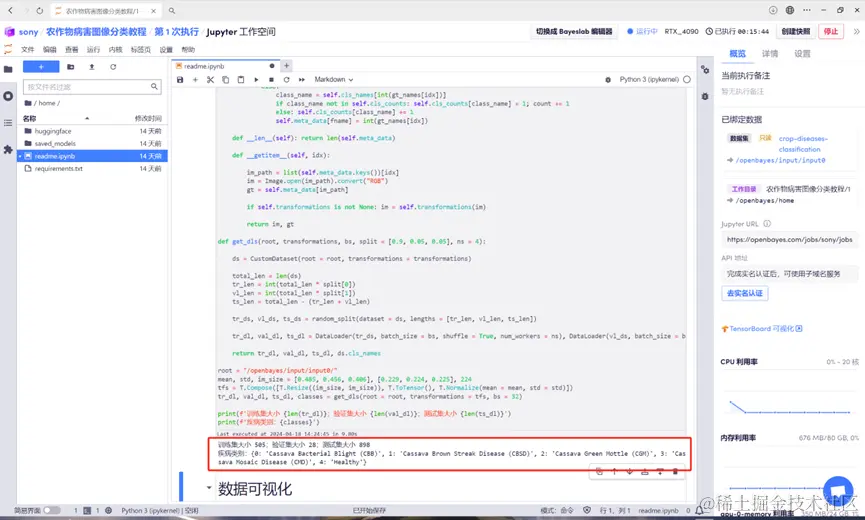This screenshot has height=520, width=865.
Task: Insert a cell below with plus icon
Action: tap(195, 79)
